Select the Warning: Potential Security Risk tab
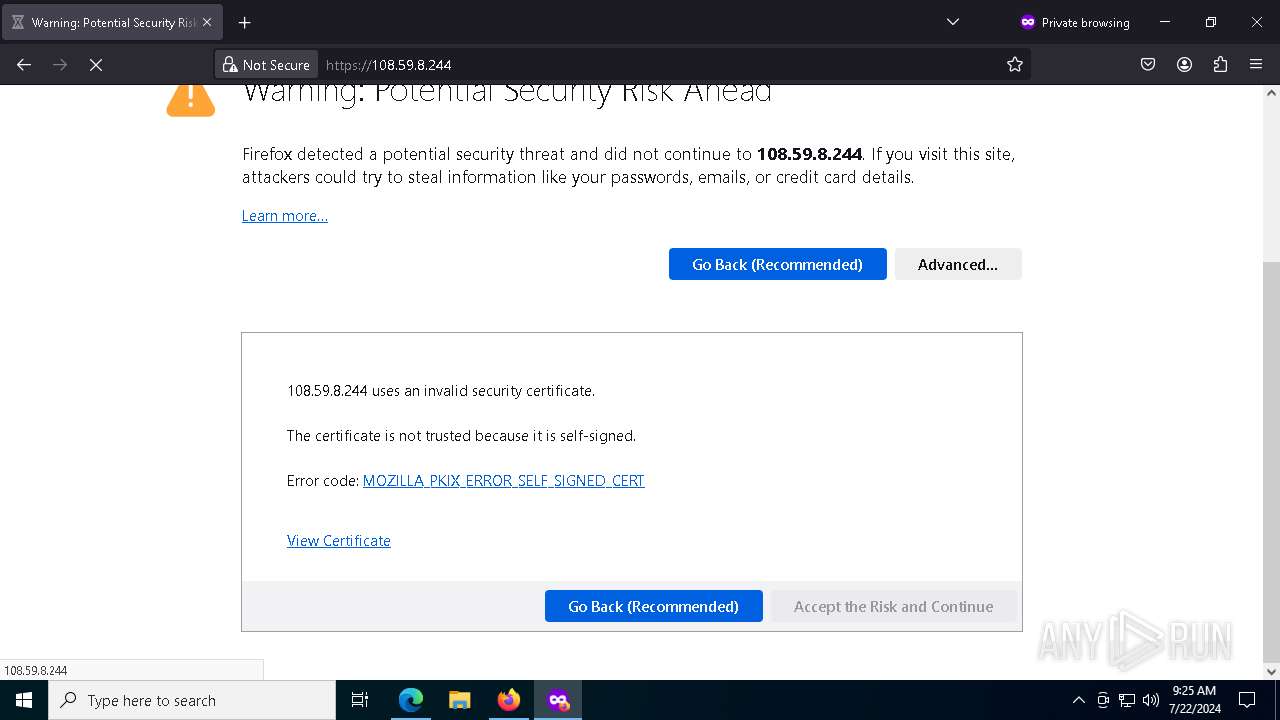Viewport: 1280px width, 720px height. pos(111,22)
